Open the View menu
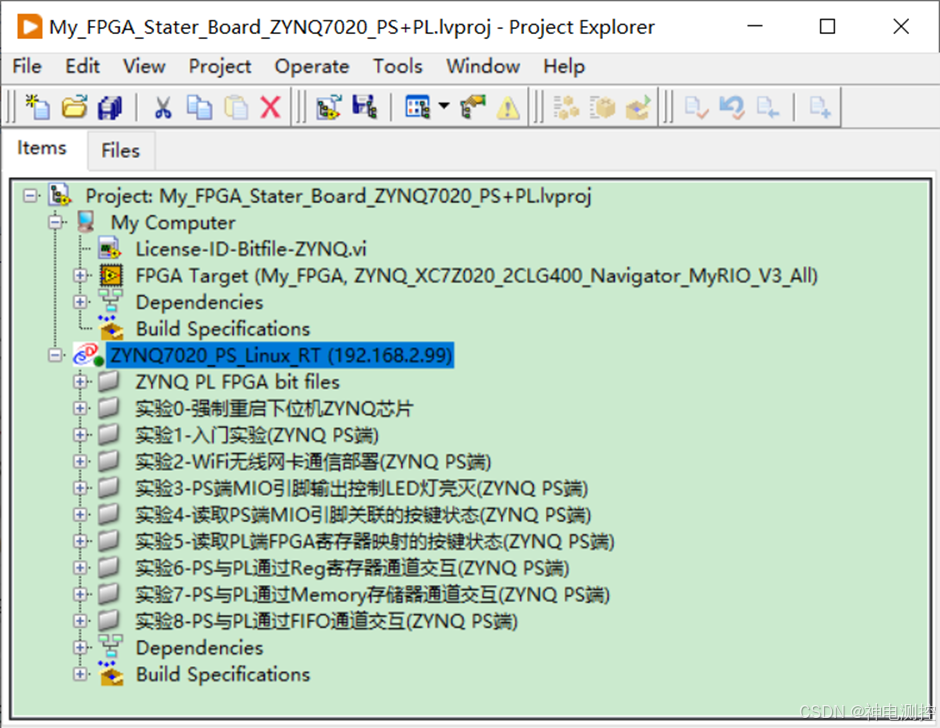Screen dimensions: 940x728 pos(144,67)
